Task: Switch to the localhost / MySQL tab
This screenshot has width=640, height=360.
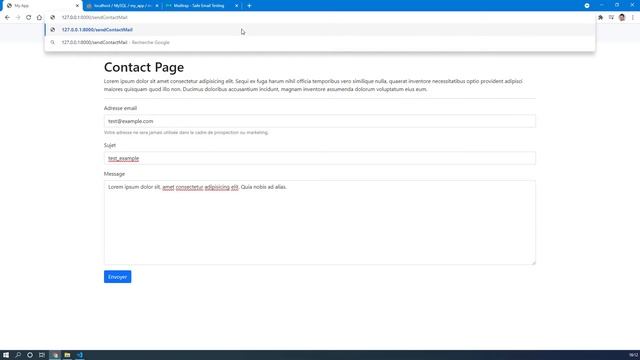Action: click(123, 6)
